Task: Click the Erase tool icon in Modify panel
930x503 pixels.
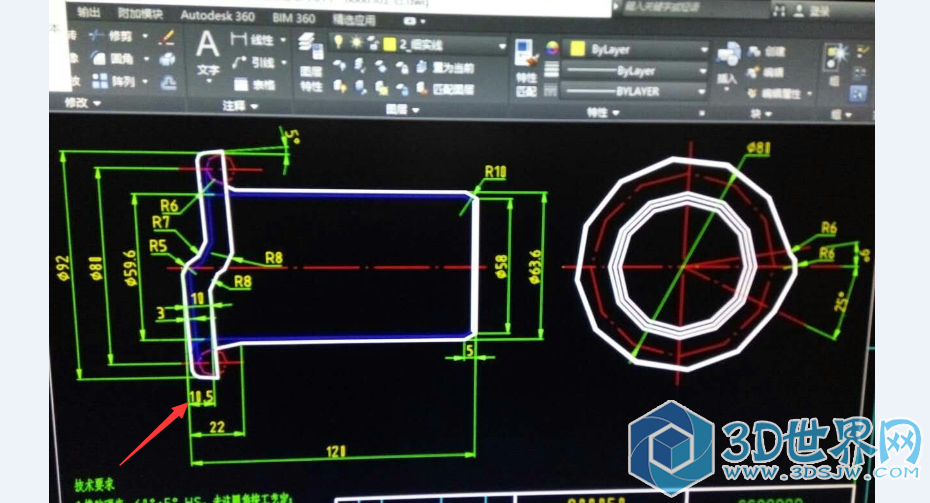Action: pos(167,37)
